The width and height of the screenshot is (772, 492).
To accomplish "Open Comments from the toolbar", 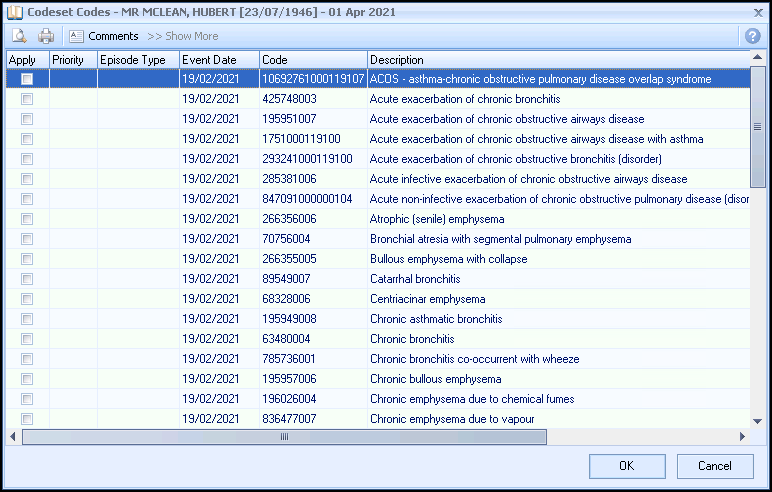I will pyautogui.click(x=103, y=36).
